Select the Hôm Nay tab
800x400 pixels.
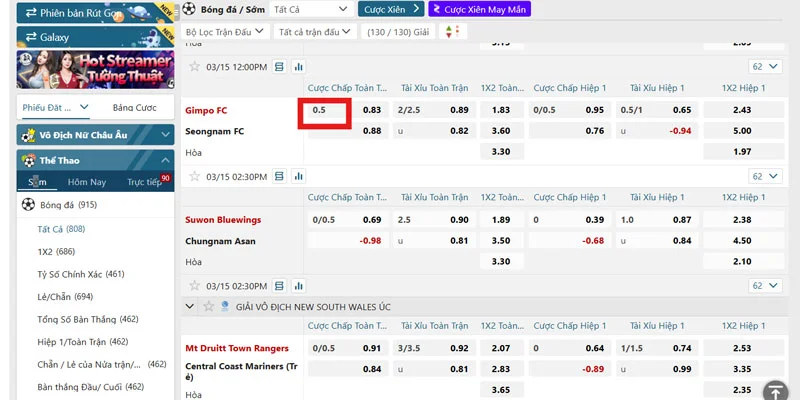click(x=87, y=182)
